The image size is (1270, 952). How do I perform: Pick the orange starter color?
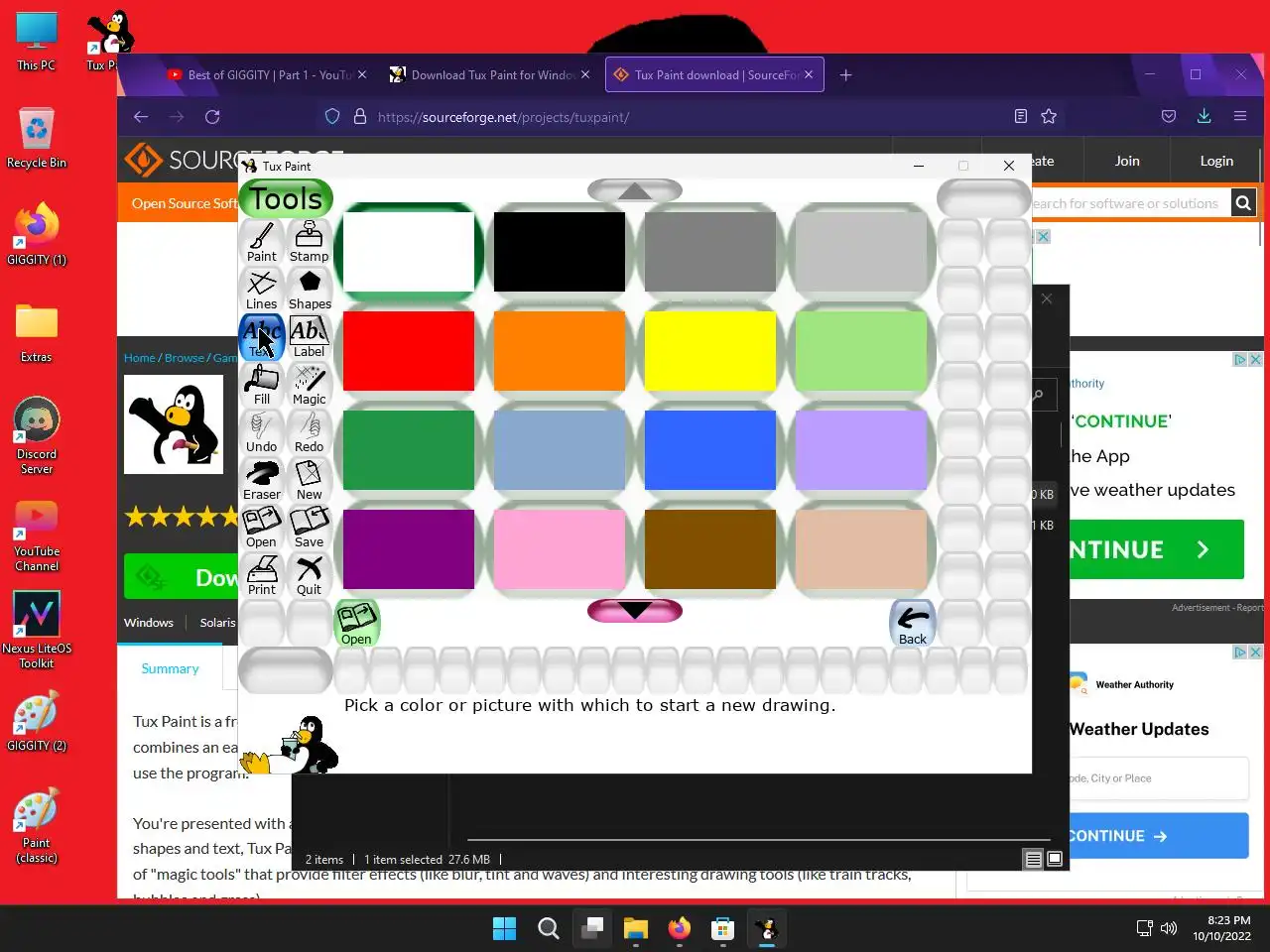[x=560, y=351]
